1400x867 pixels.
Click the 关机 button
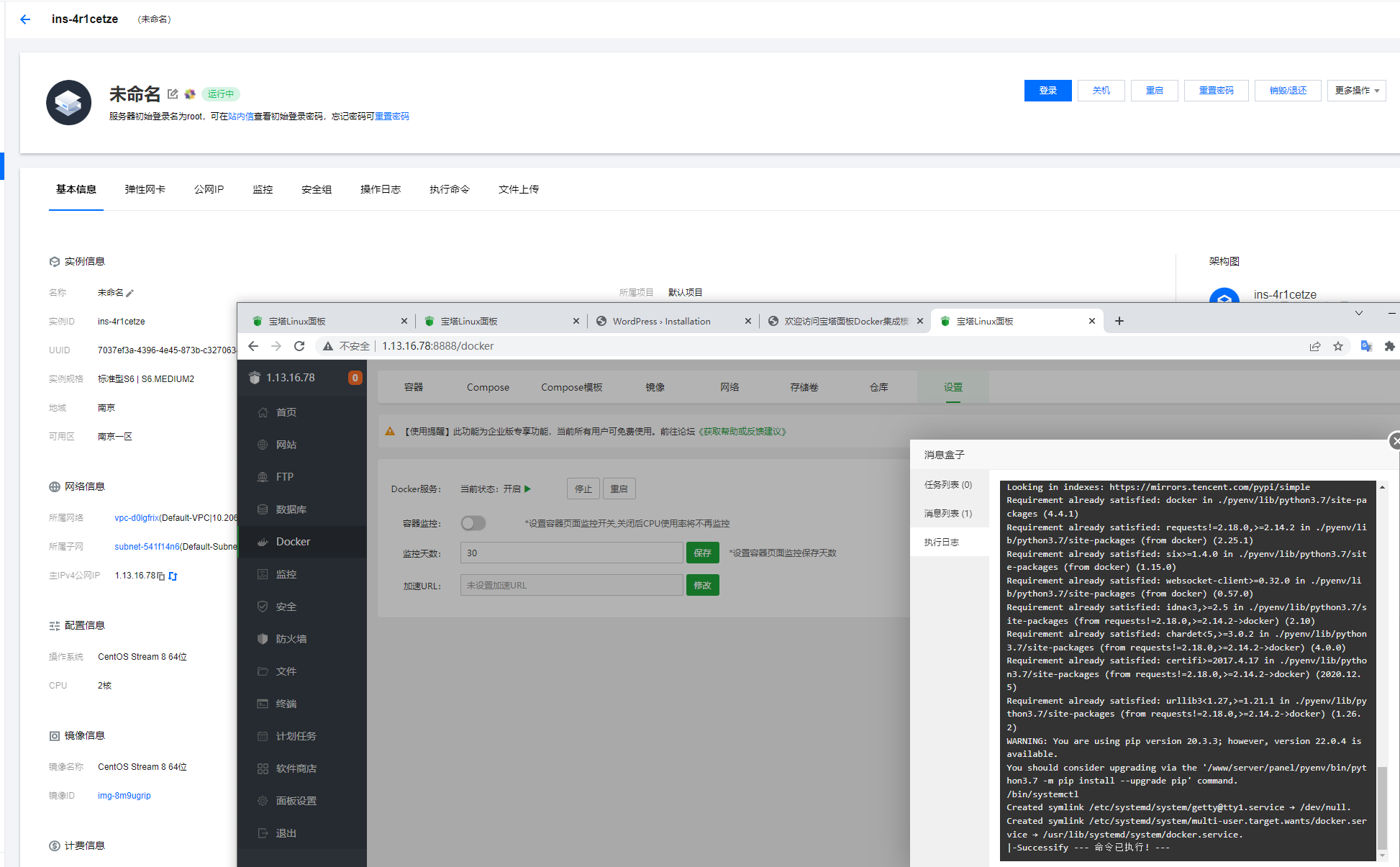pos(1101,91)
